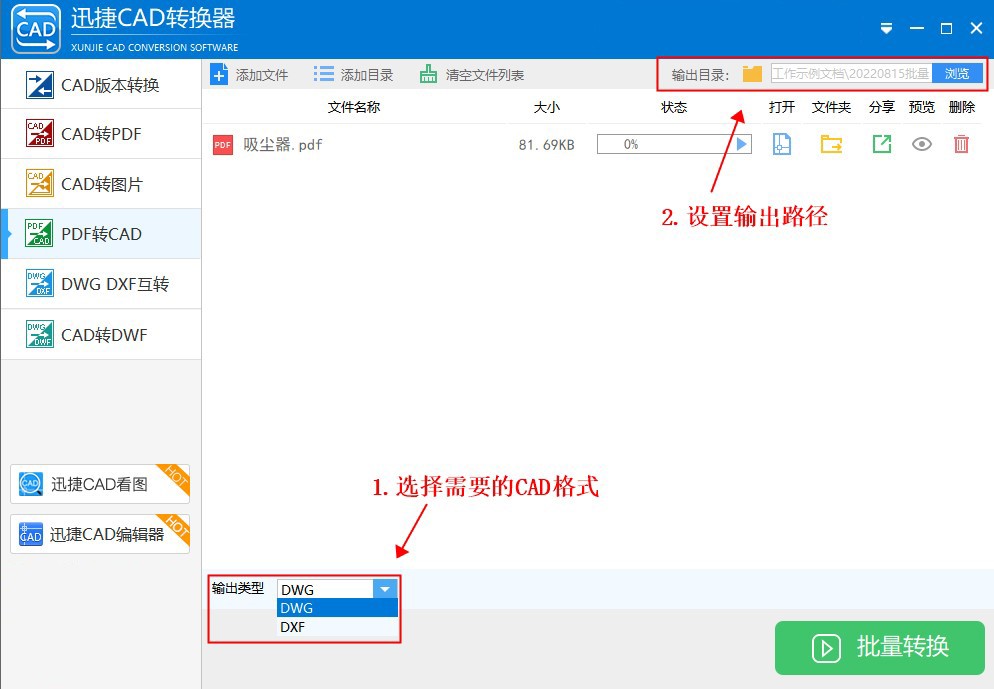Screen dimensions: 994x689
Task: 点击眼睛图标预览吸尘器.pdf
Action: [921, 144]
